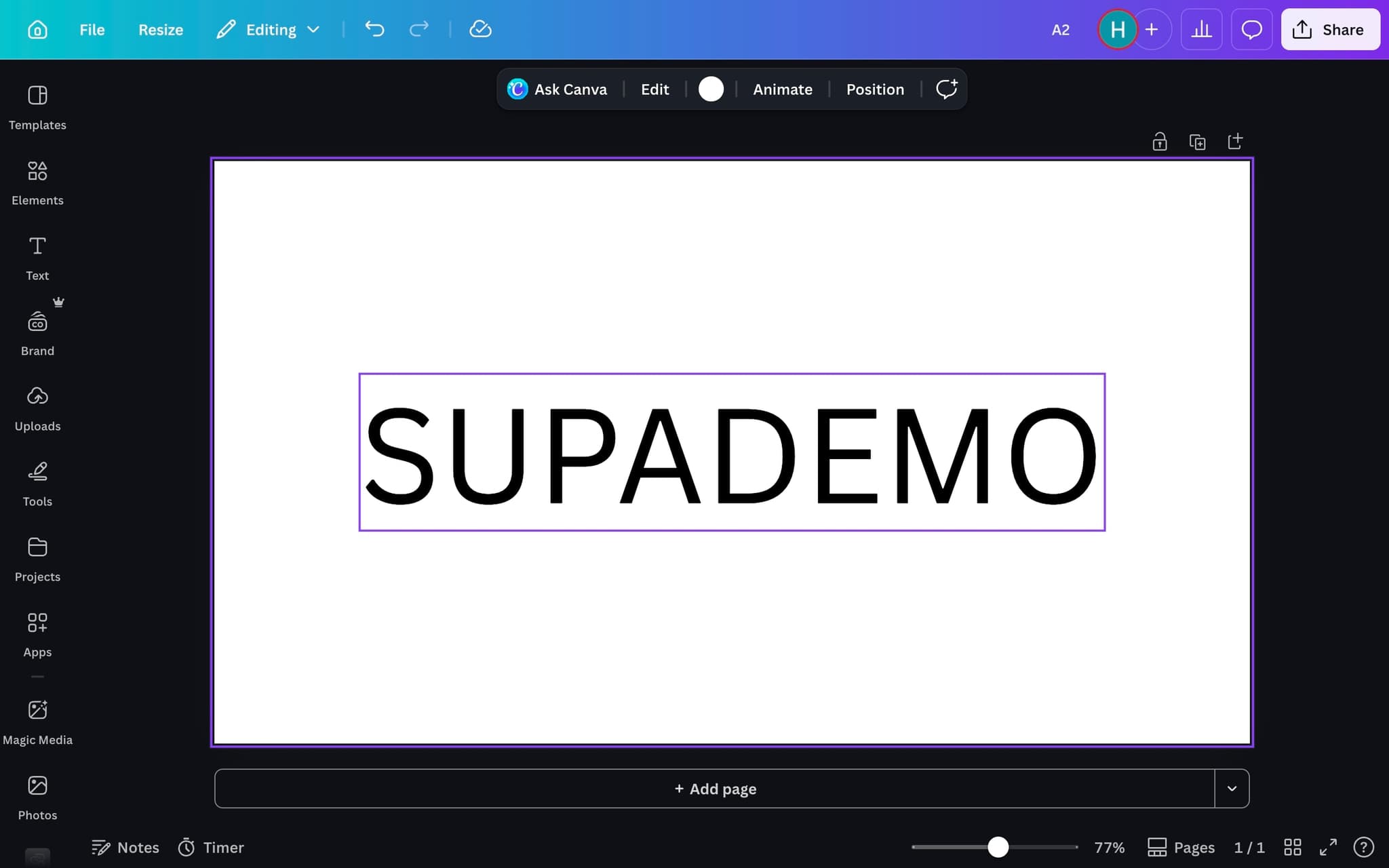Click the undo arrow

click(x=374, y=29)
